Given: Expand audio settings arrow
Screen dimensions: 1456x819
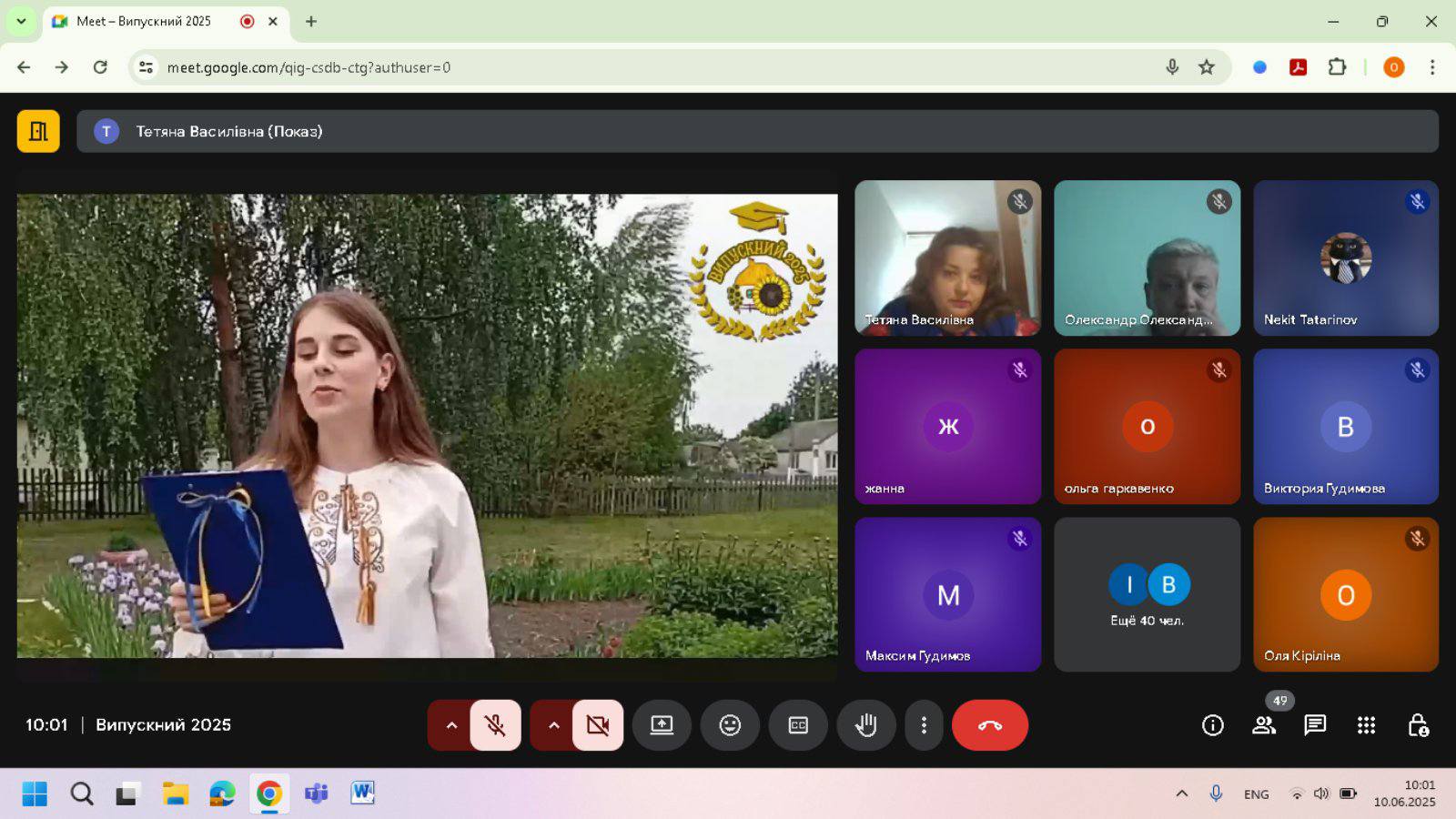Looking at the screenshot, I should [451, 725].
